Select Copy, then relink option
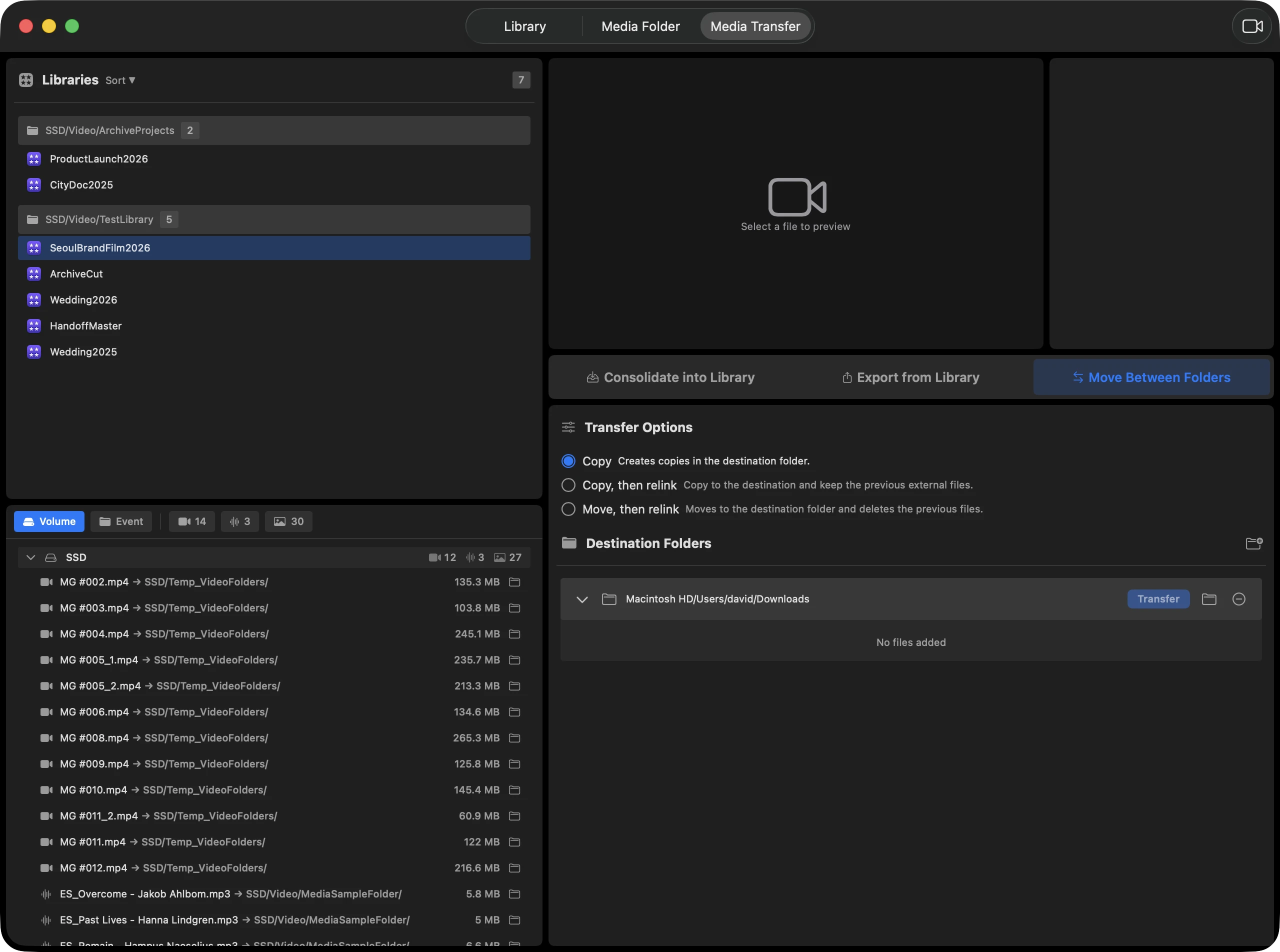 pos(568,485)
